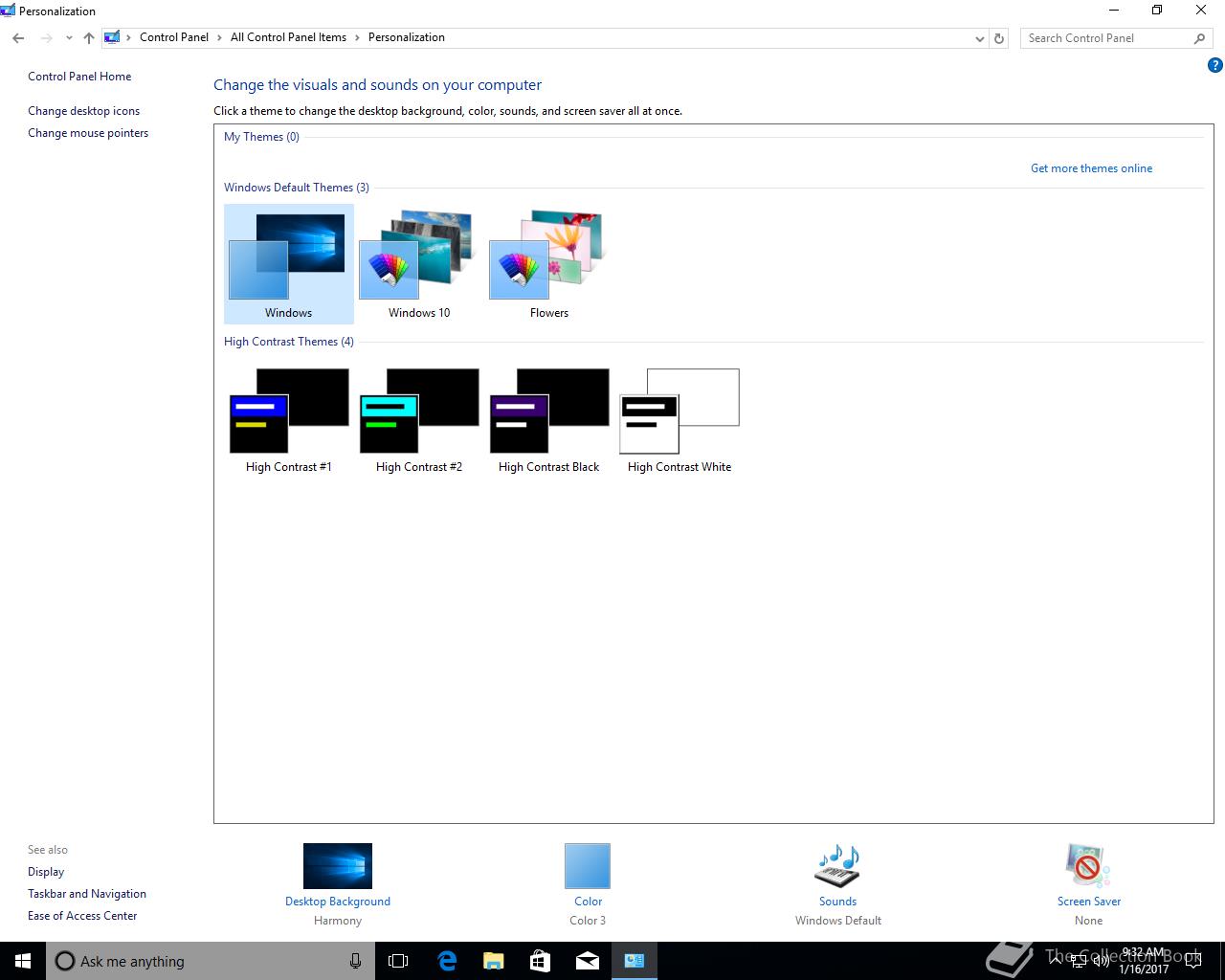Go to Control Panel Home
This screenshot has height=980, width=1225.
pyautogui.click(x=79, y=77)
